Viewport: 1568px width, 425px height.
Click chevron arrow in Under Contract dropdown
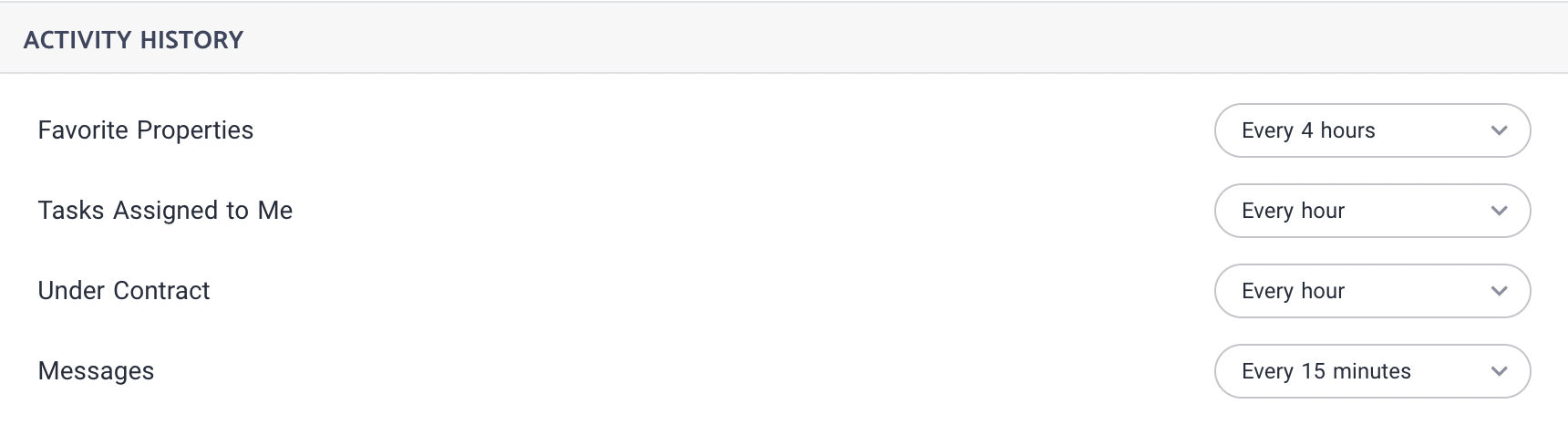pyautogui.click(x=1499, y=291)
